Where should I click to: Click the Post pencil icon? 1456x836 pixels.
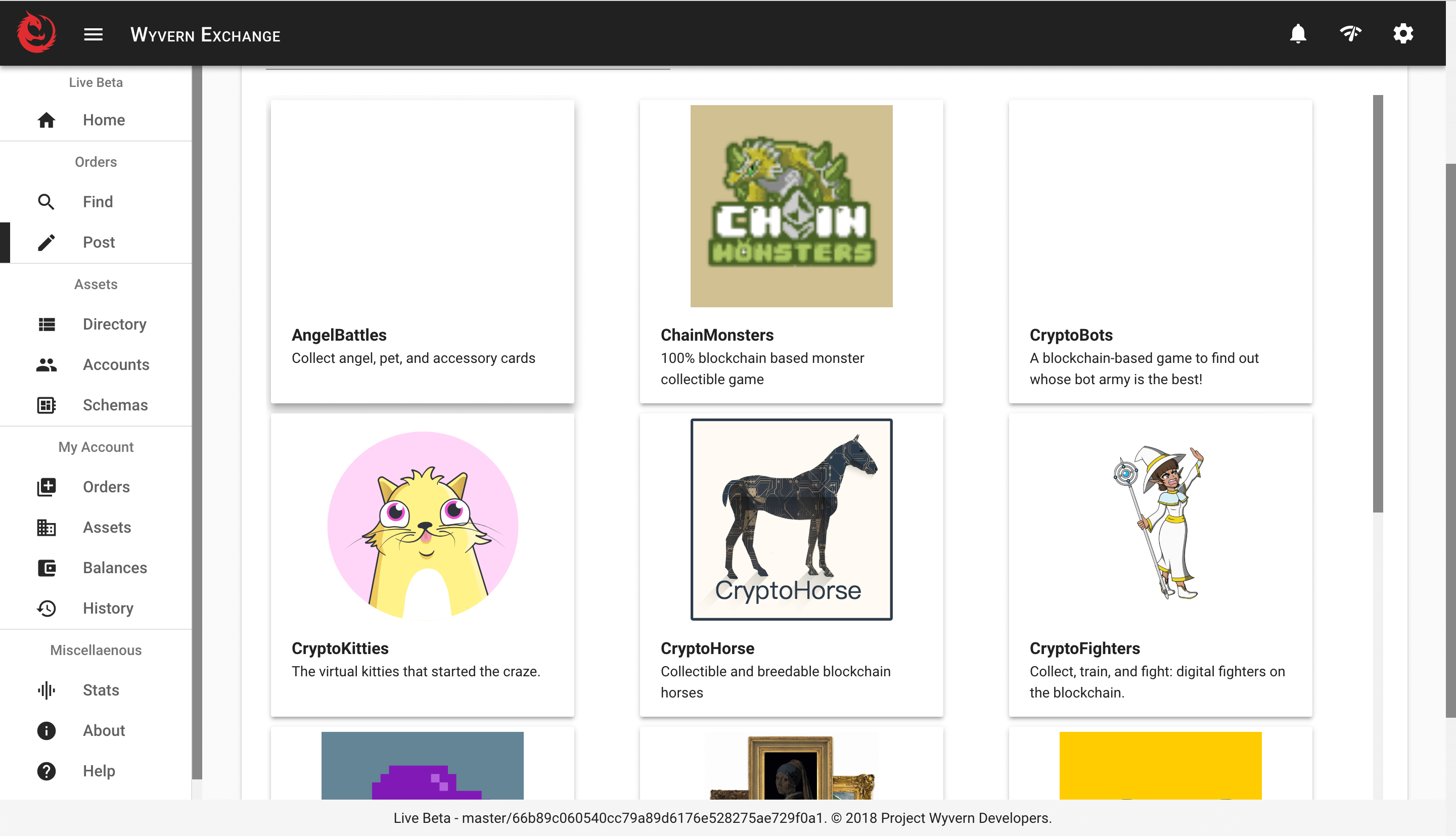point(47,242)
